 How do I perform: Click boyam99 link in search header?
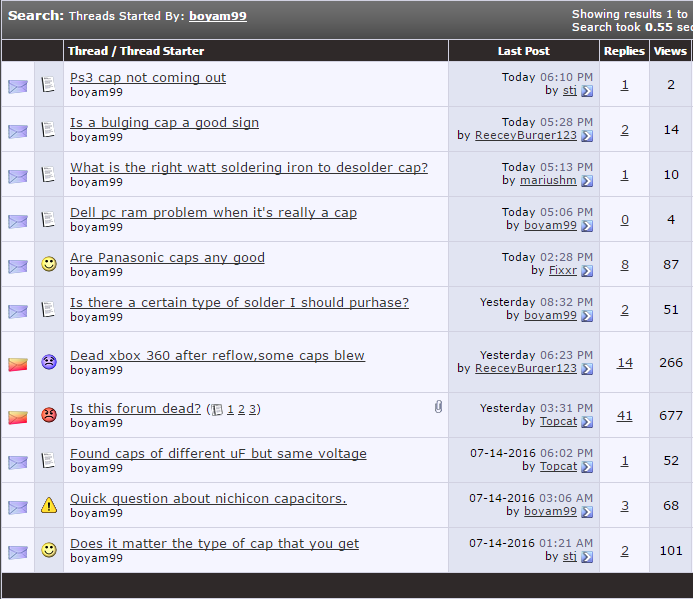click(218, 16)
